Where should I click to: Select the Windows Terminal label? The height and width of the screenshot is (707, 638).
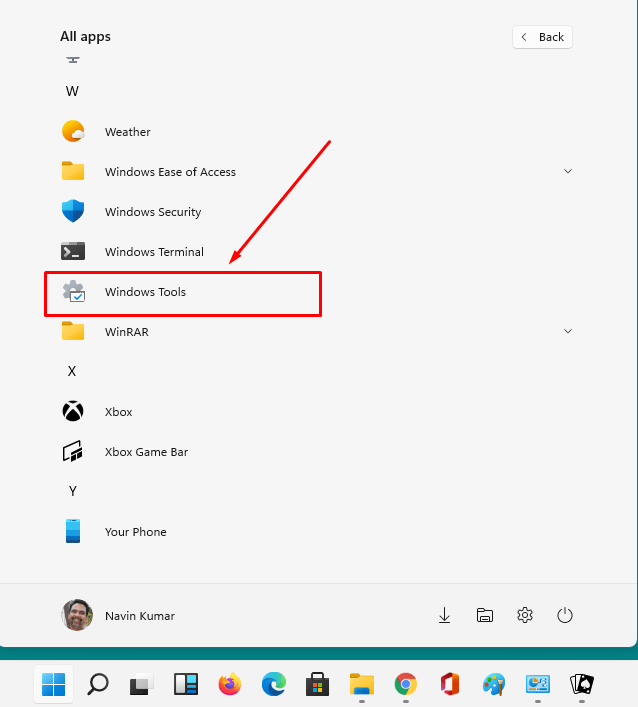click(154, 252)
